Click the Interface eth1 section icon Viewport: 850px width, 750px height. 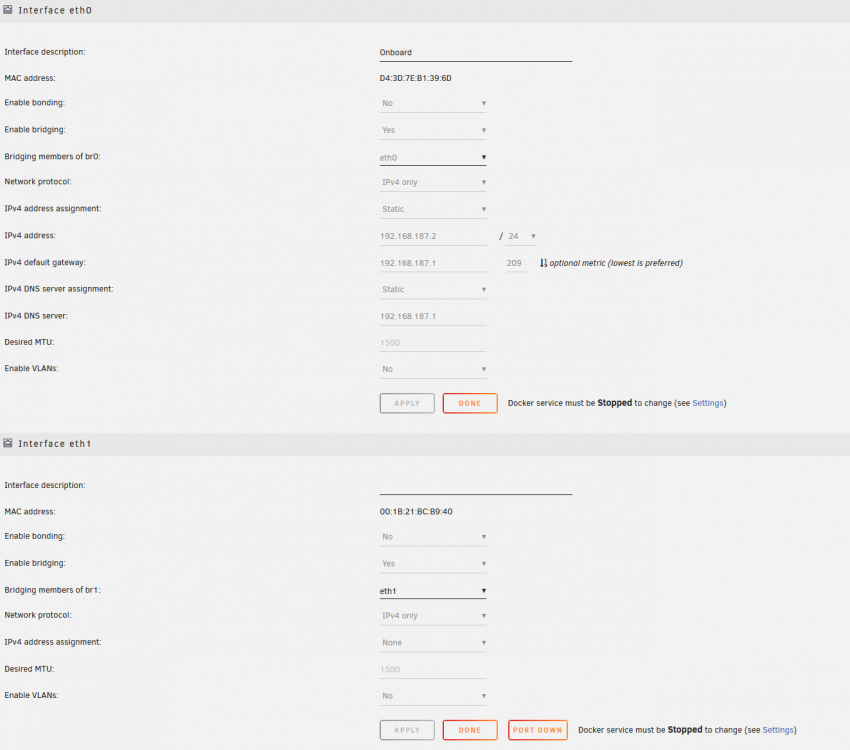pos(8,443)
